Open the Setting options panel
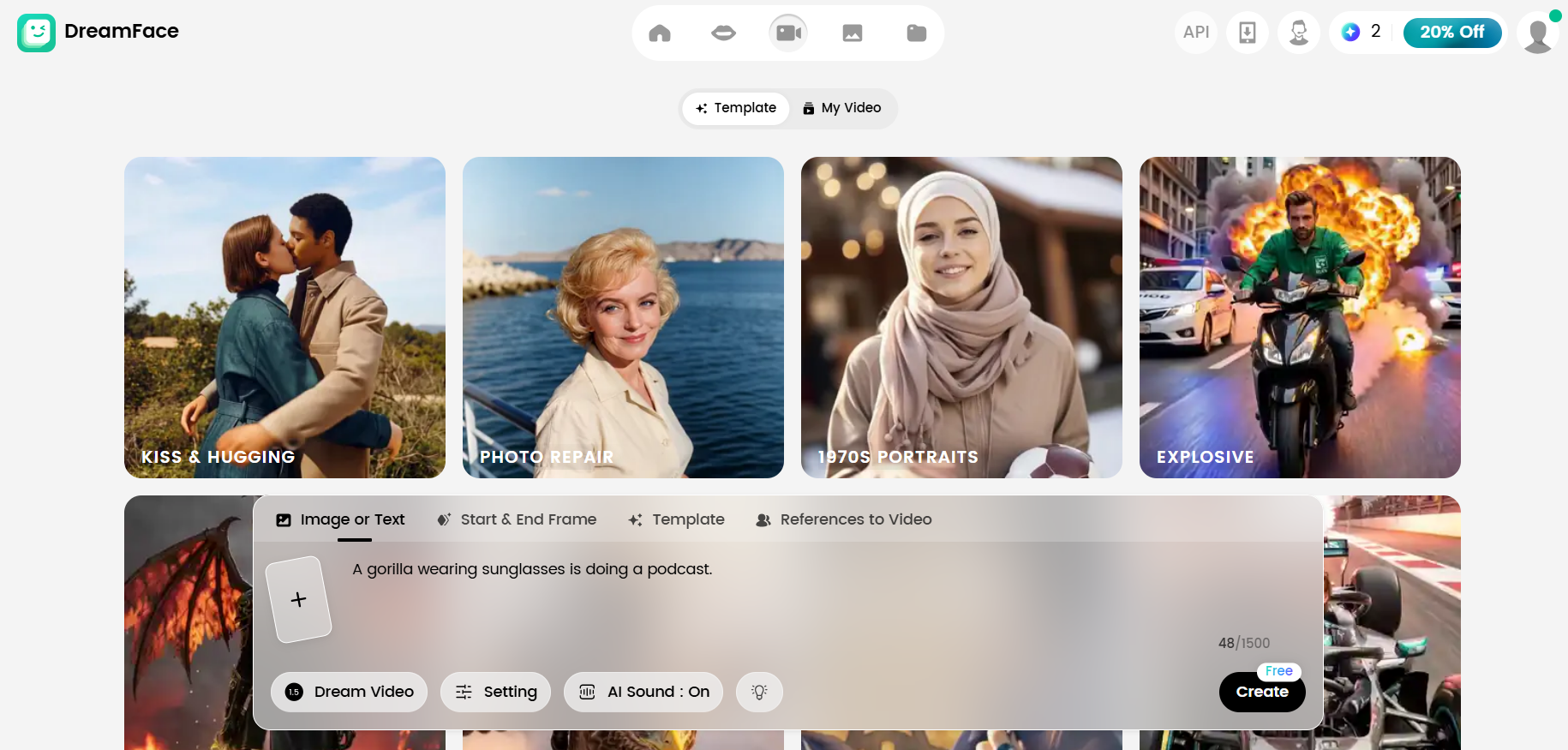Image resolution: width=1568 pixels, height=750 pixels. click(x=496, y=692)
